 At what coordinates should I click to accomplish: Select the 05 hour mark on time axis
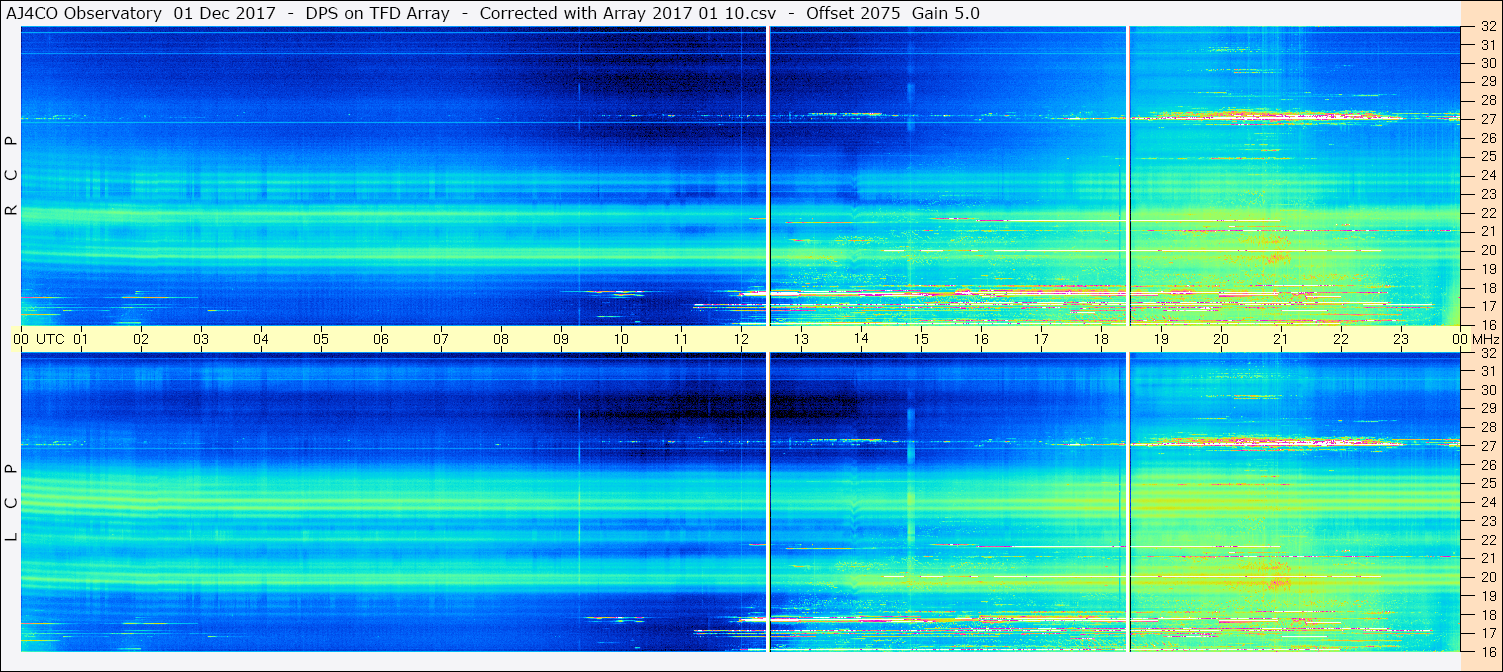pyautogui.click(x=321, y=339)
